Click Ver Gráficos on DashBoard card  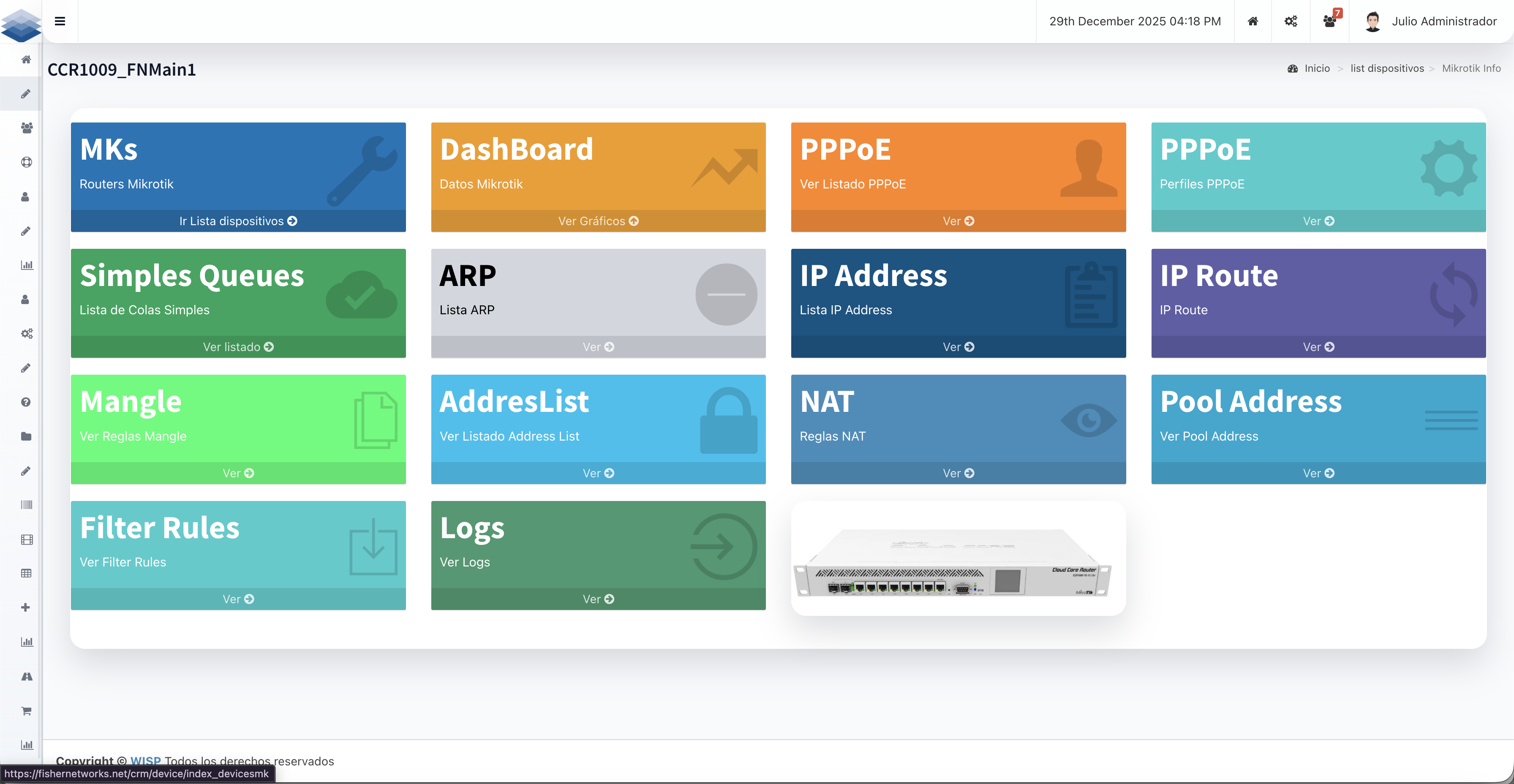598,221
